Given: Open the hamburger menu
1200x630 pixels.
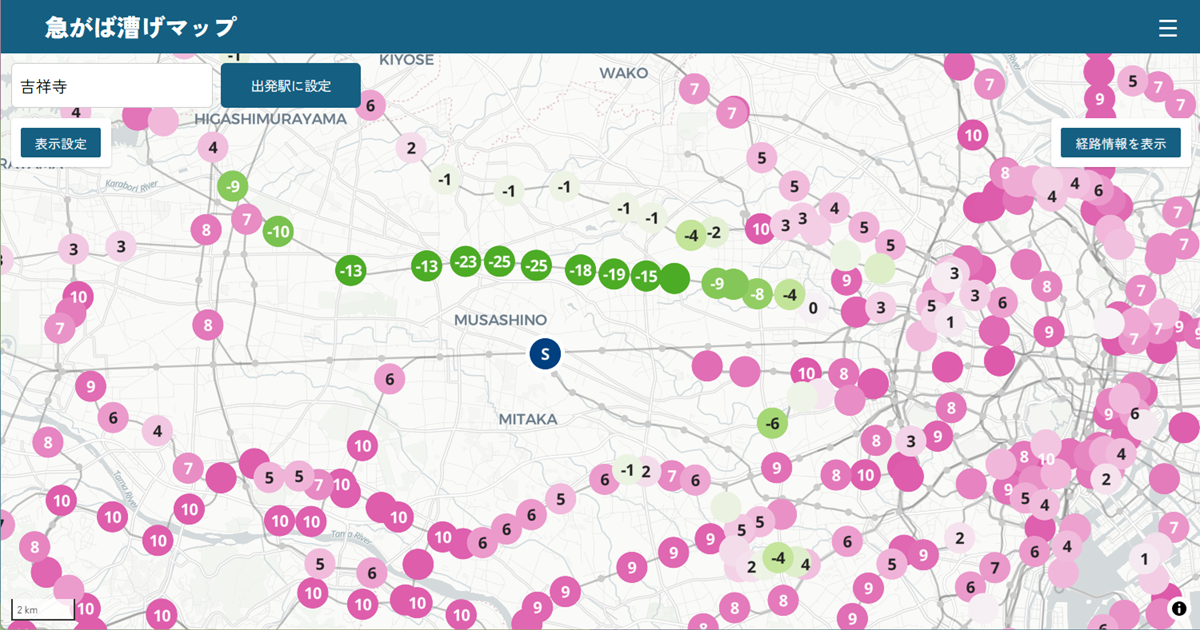Looking at the screenshot, I should pyautogui.click(x=1167, y=28).
